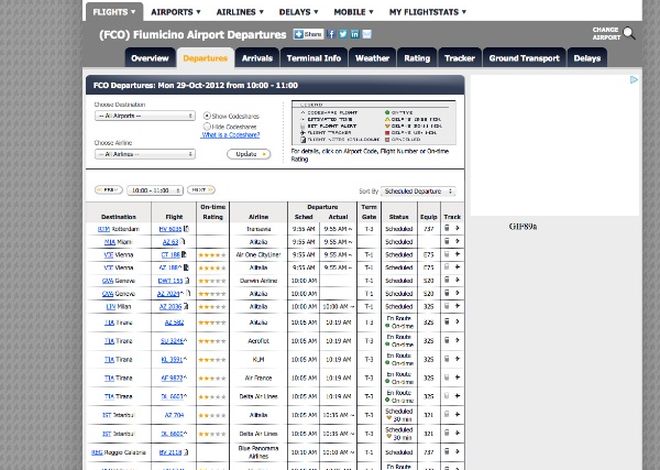Image resolution: width=660 pixels, height=470 pixels.
Task: Set flight alert for the Milan flight
Action: 447,306
